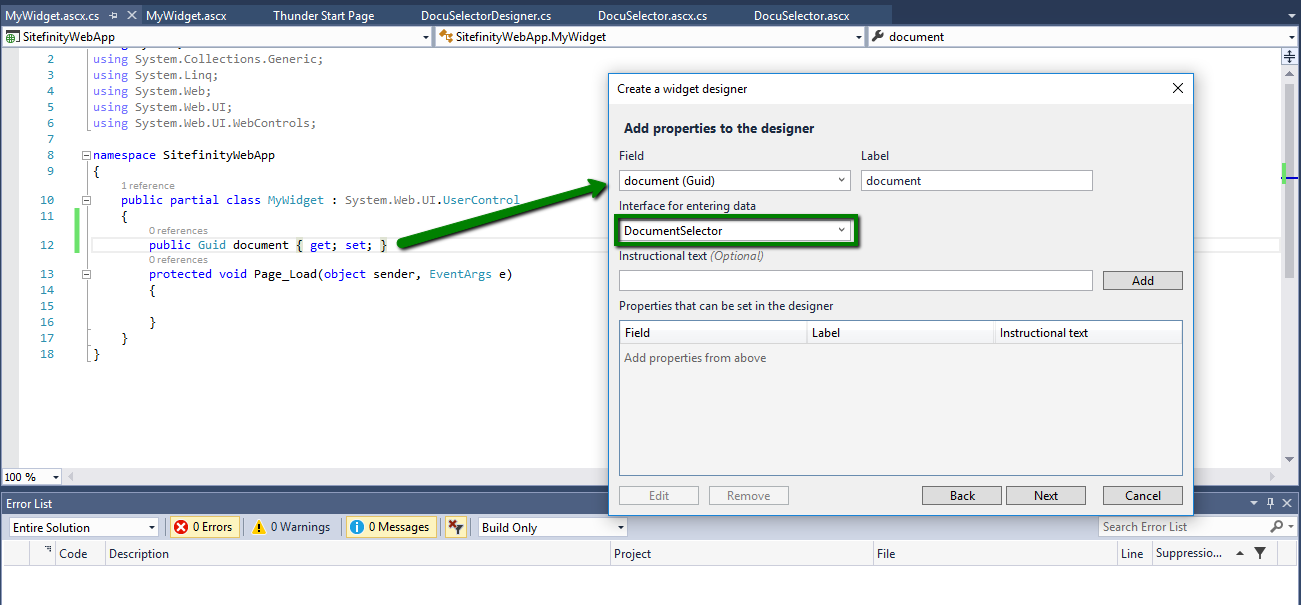Screen dimensions: 1301x605
Task: Click the Add button in the dialog
Action: [1143, 281]
